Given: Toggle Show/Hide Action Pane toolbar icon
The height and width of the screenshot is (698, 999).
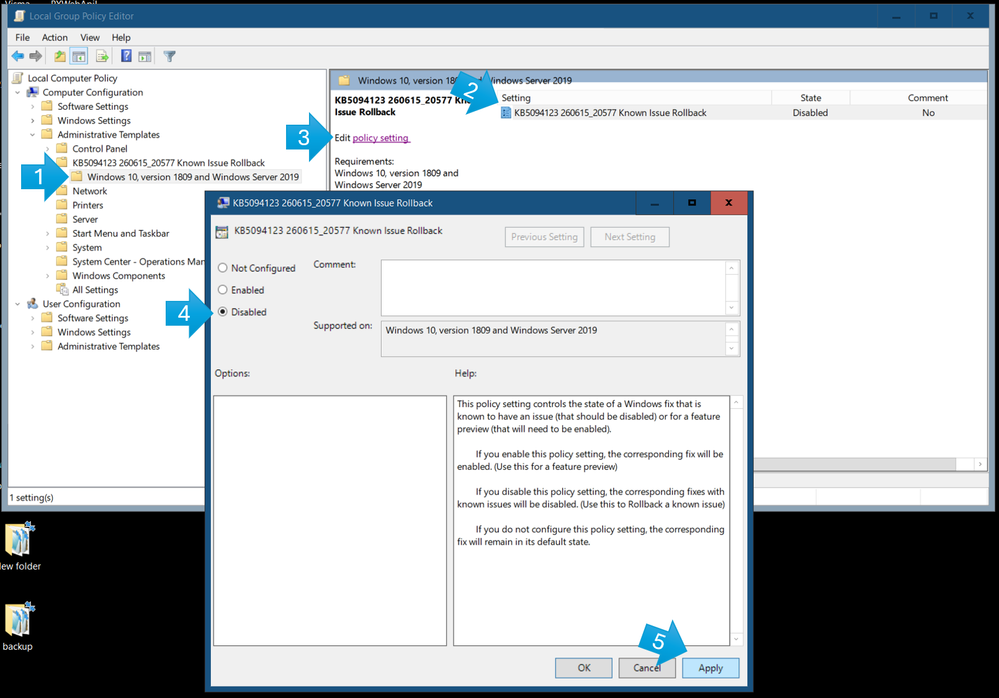Looking at the screenshot, I should pyautogui.click(x=145, y=56).
